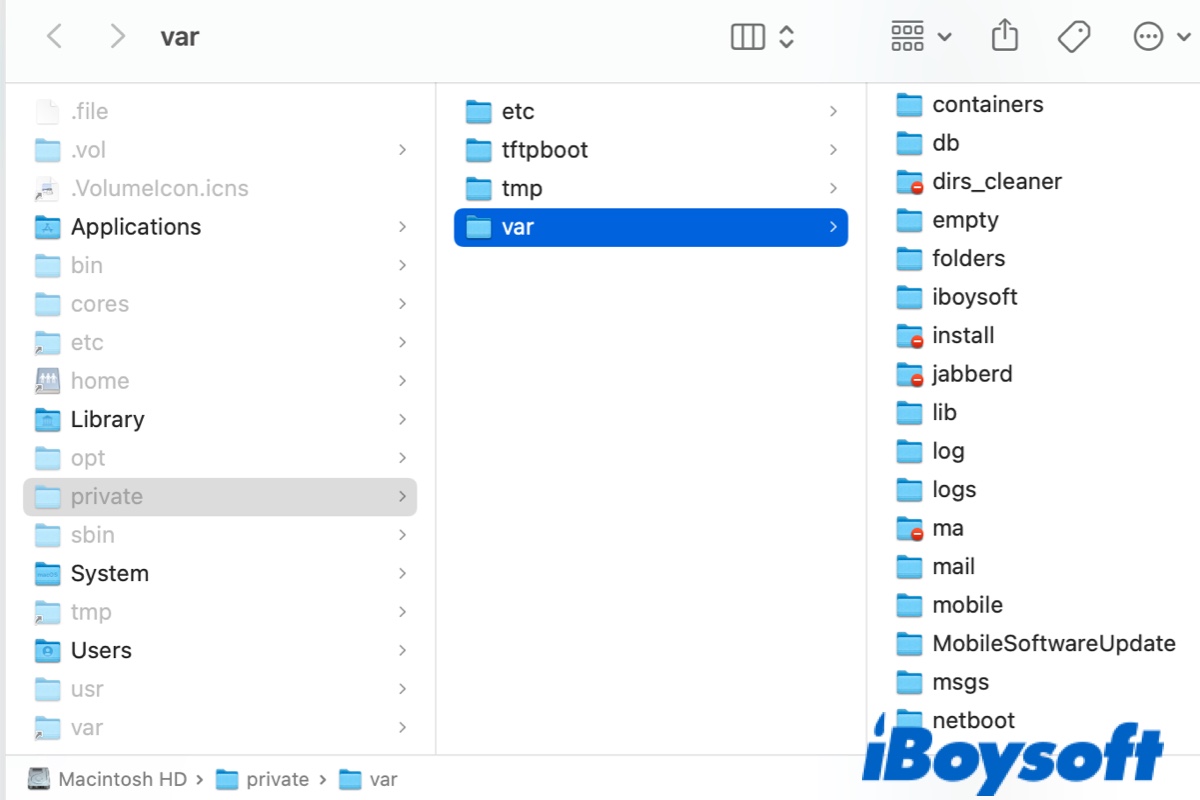
Task: Click private in the path bar
Action: coord(278,779)
